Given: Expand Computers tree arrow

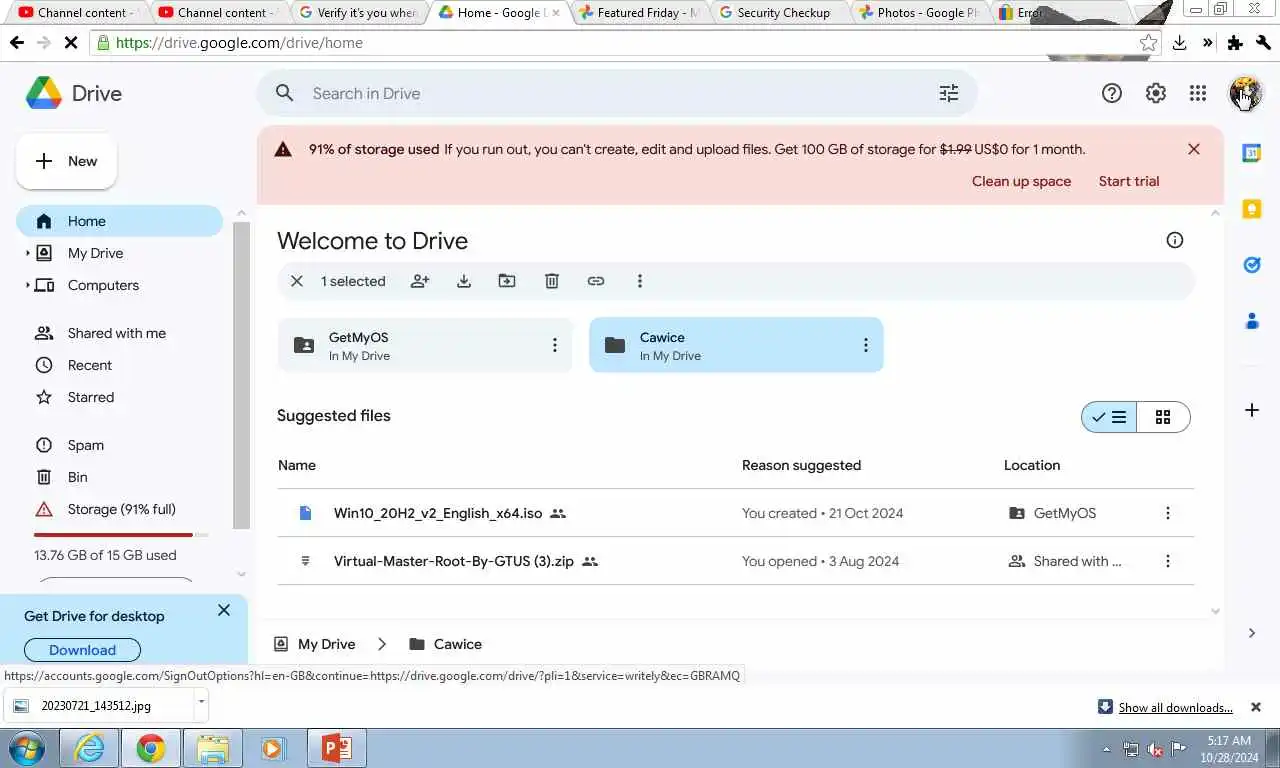Looking at the screenshot, I should pos(27,285).
